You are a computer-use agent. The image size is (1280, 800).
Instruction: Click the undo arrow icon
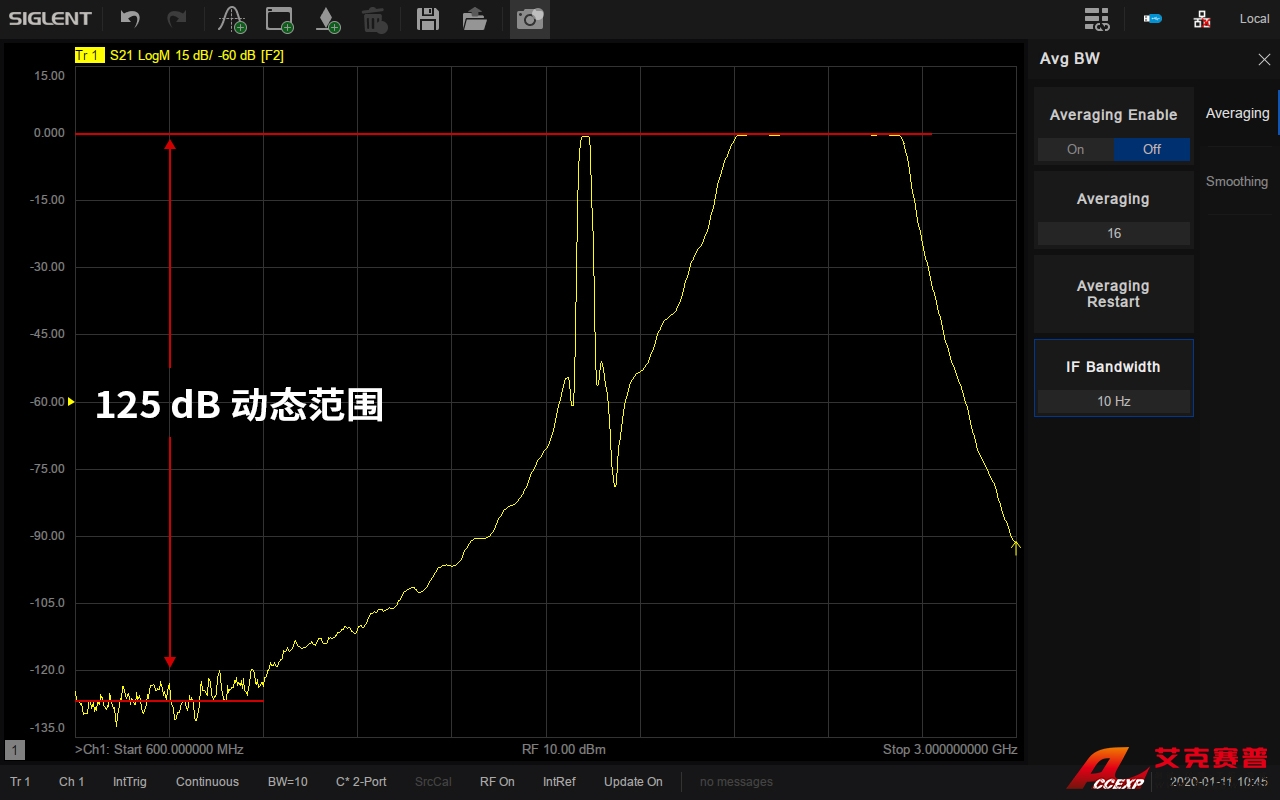[130, 19]
